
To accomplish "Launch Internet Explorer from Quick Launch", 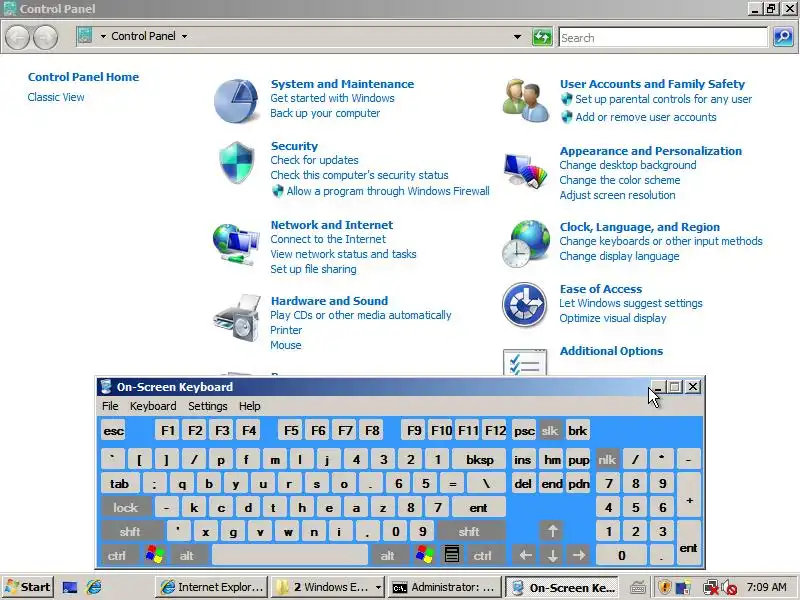I will (x=94, y=587).
